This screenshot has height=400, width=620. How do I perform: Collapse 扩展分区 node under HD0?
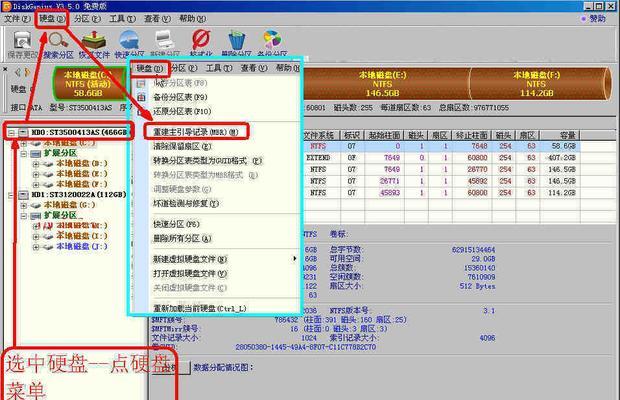24,153
